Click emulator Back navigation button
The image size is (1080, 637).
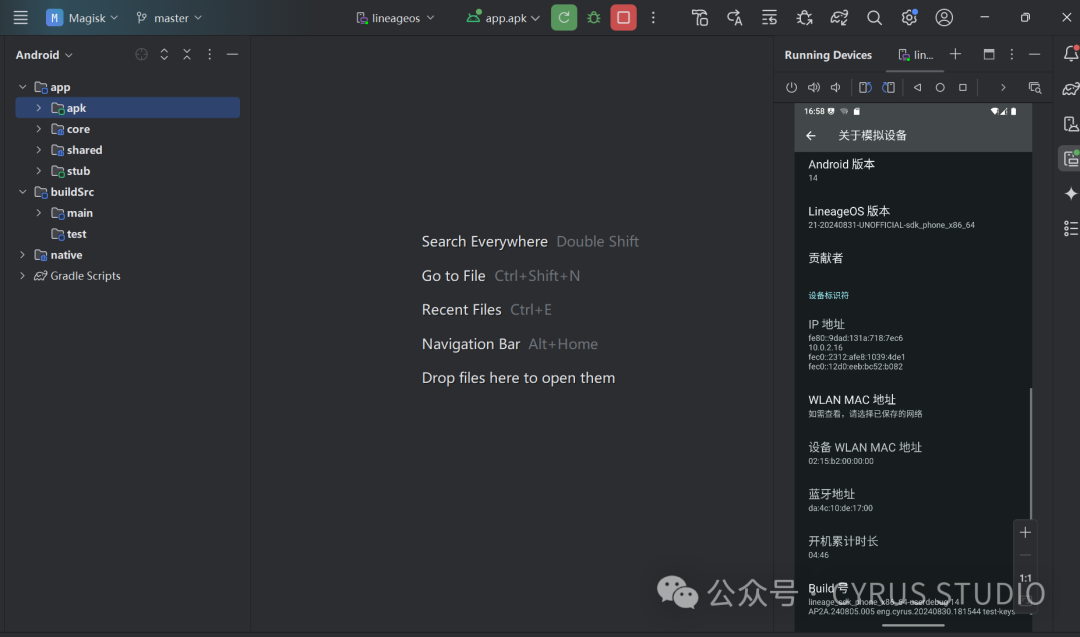[x=917, y=87]
